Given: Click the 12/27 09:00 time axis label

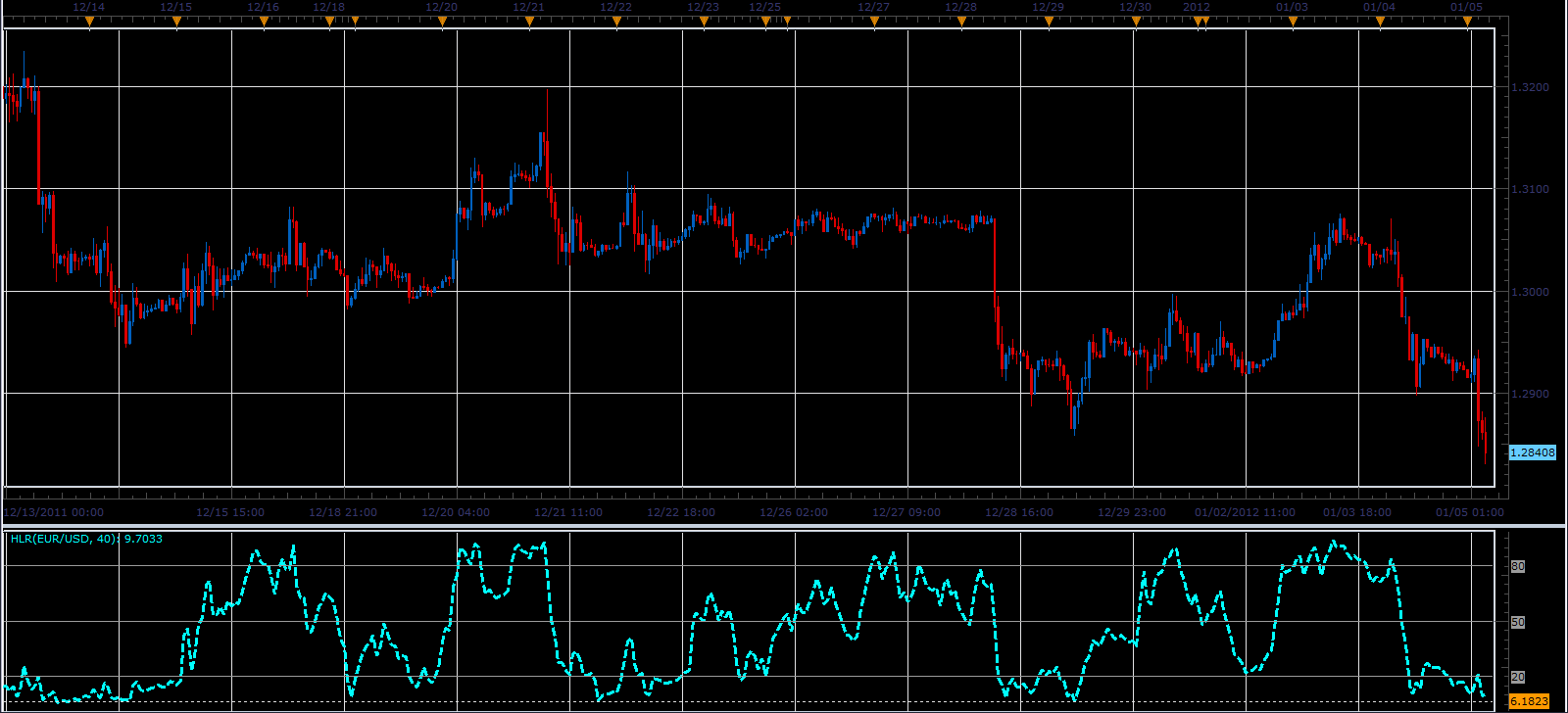Looking at the screenshot, I should coord(906,512).
